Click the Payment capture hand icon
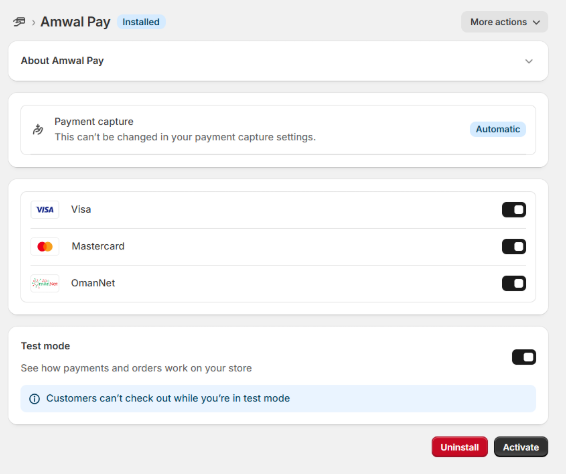This screenshot has width=566, height=474. pos(38,129)
